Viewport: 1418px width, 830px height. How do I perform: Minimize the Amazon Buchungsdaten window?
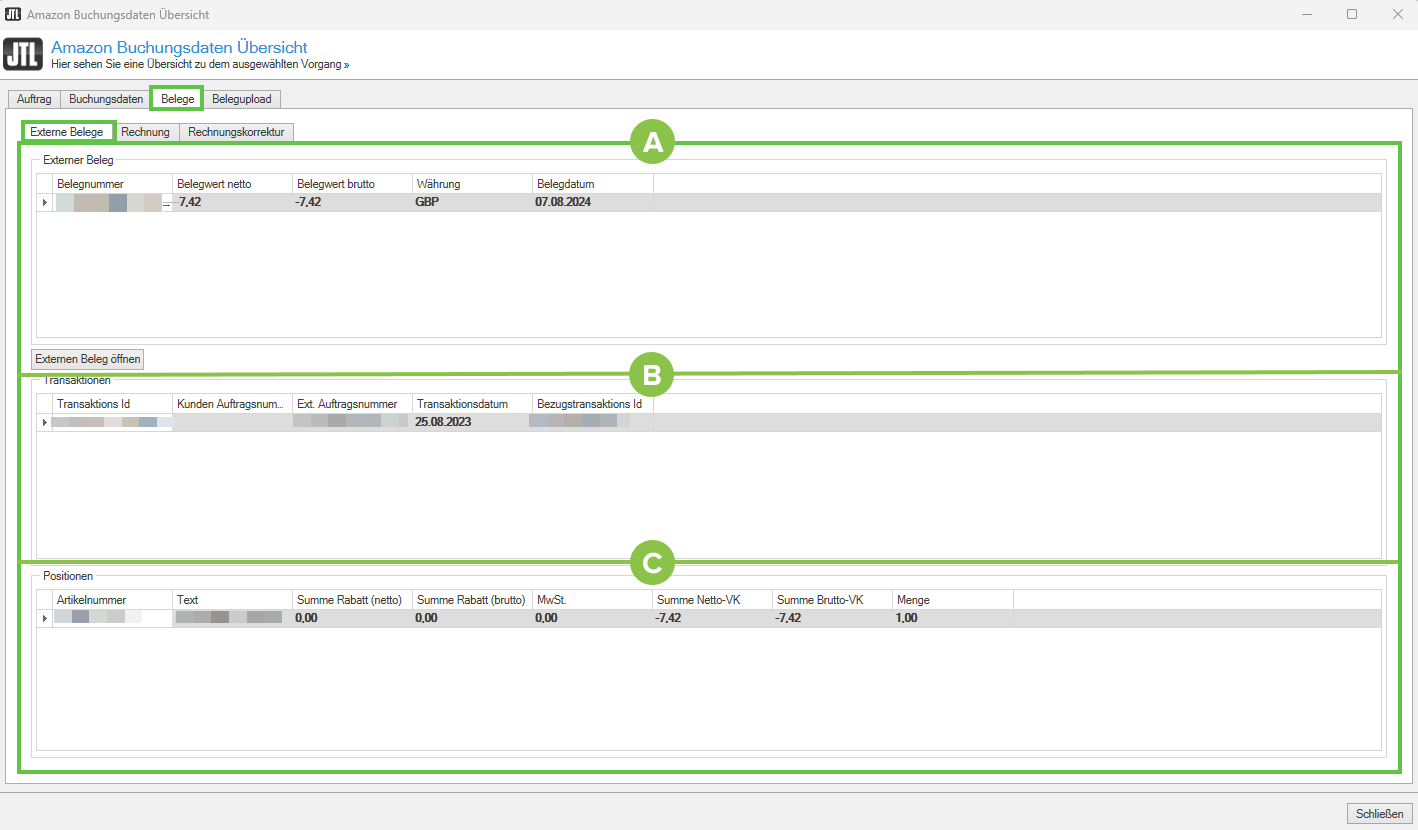1306,14
